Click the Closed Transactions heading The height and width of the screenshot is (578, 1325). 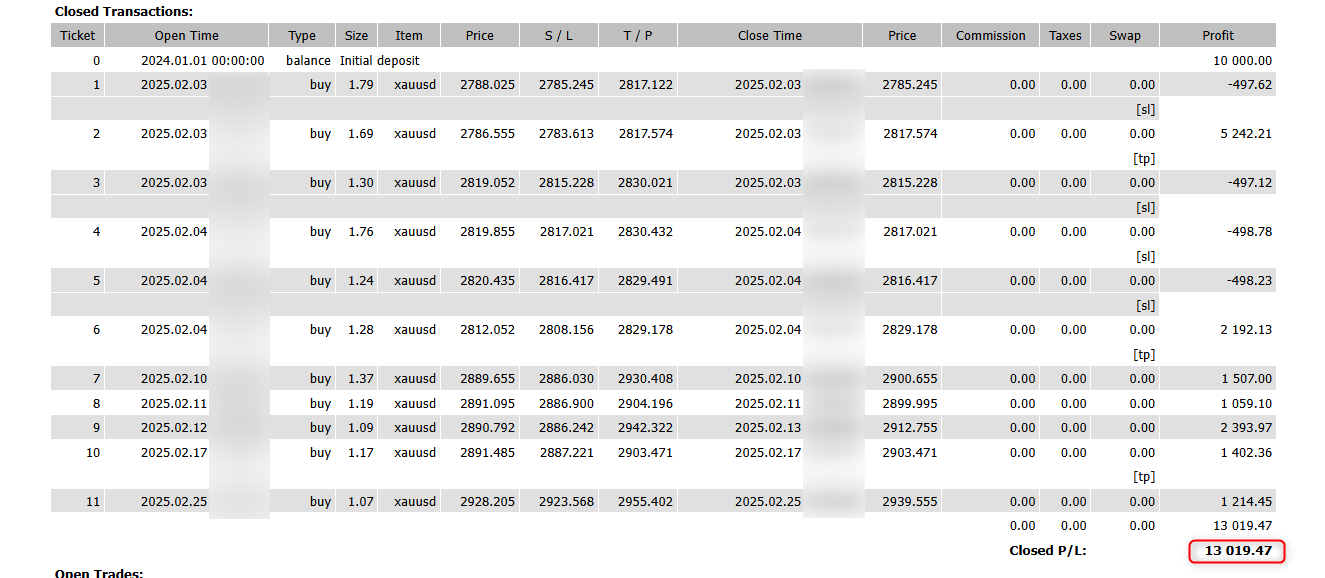click(x=124, y=12)
